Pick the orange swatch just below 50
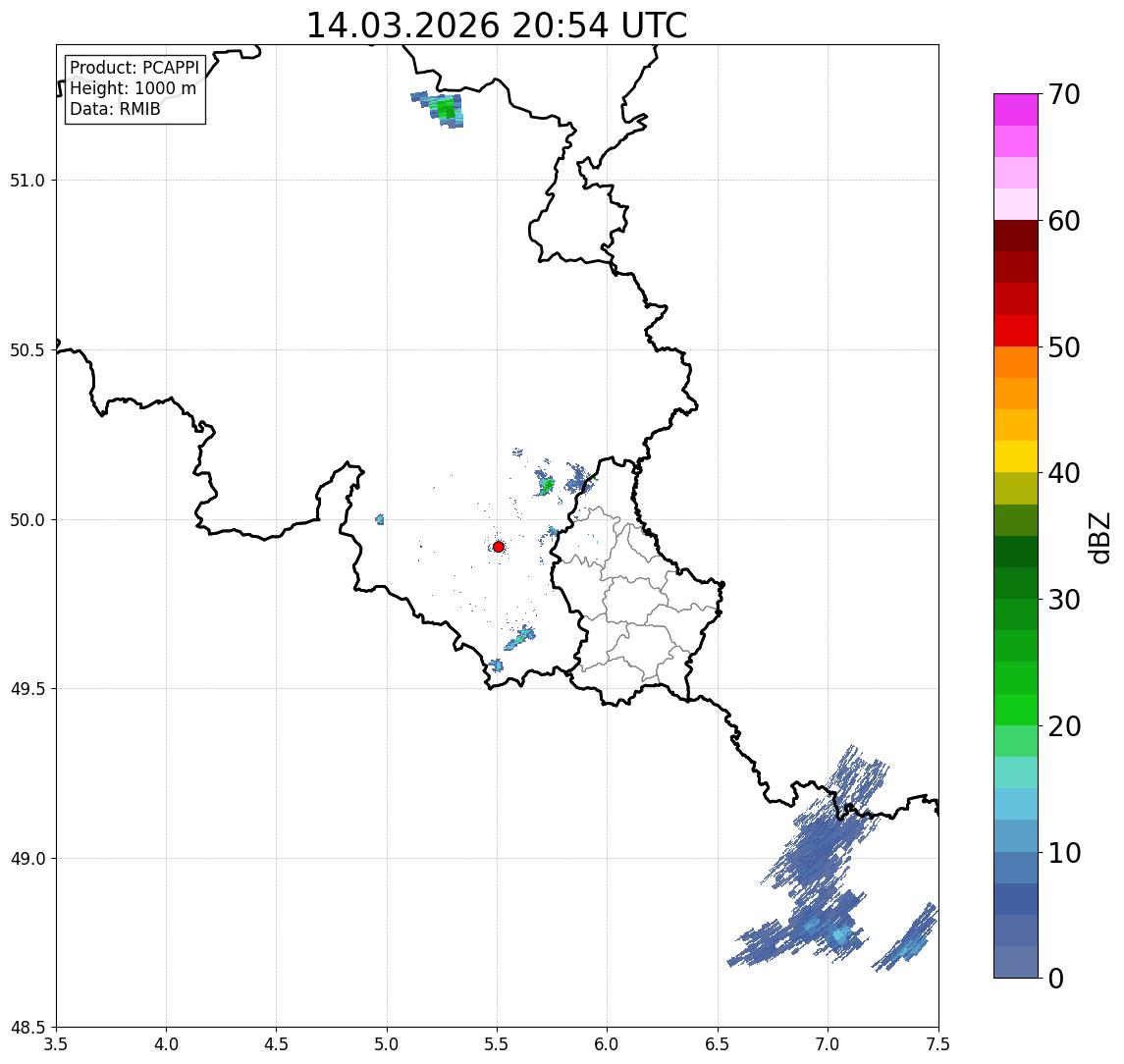The image size is (1124, 1064). point(1016,362)
